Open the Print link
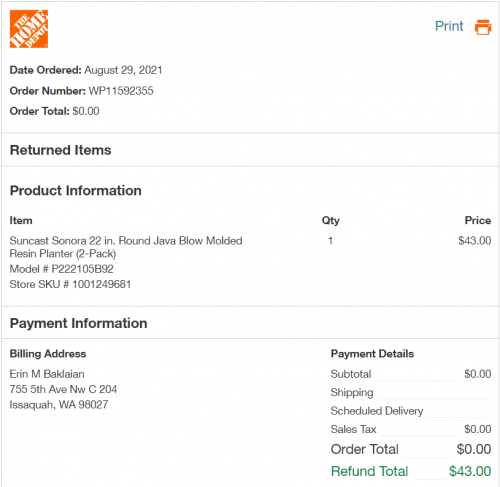Image resolution: width=500 pixels, height=487 pixels. 449,26
